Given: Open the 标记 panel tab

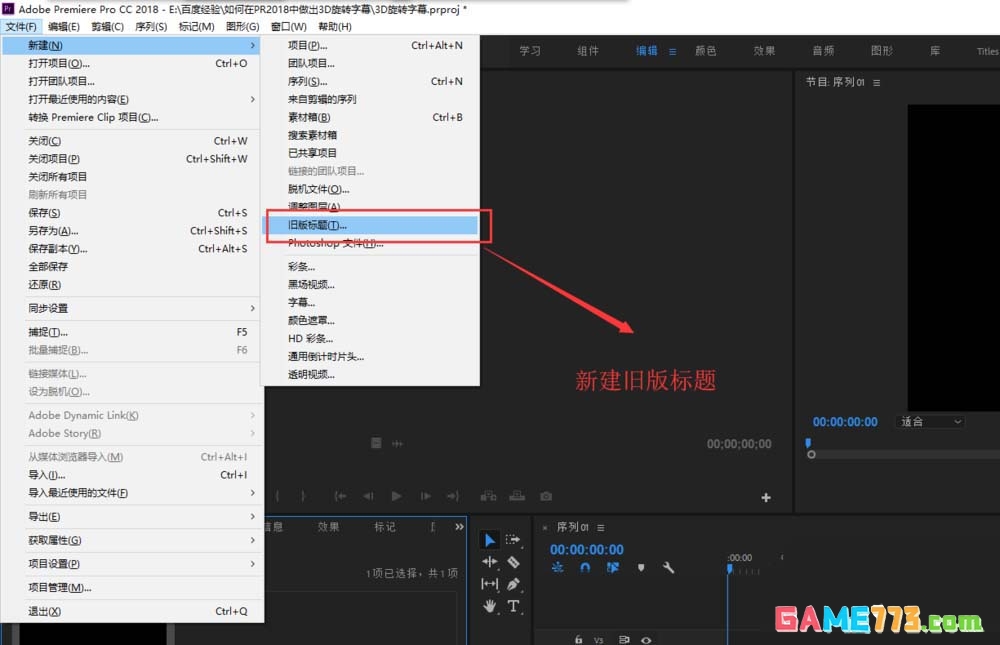Looking at the screenshot, I should (x=385, y=526).
